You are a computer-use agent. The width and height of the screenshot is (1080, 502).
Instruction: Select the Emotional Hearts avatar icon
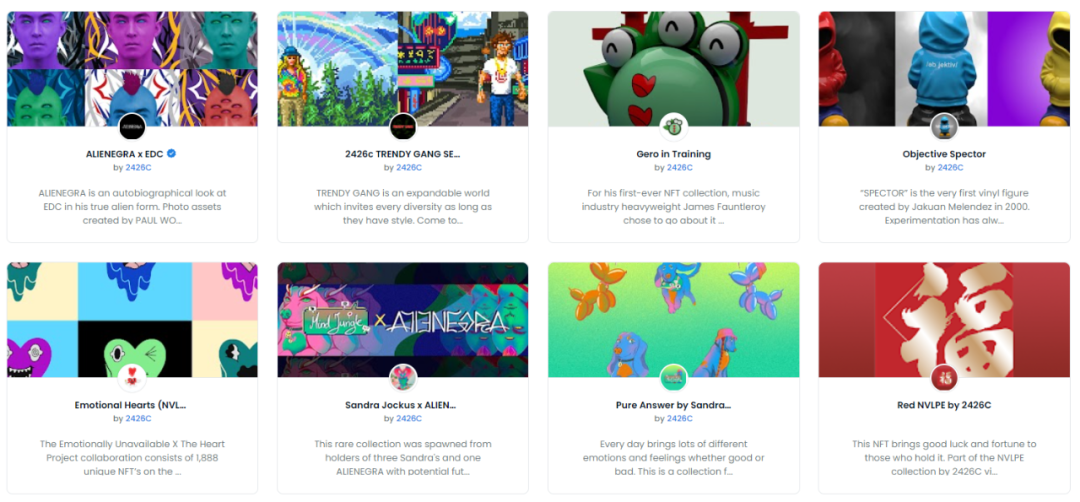tap(132, 377)
